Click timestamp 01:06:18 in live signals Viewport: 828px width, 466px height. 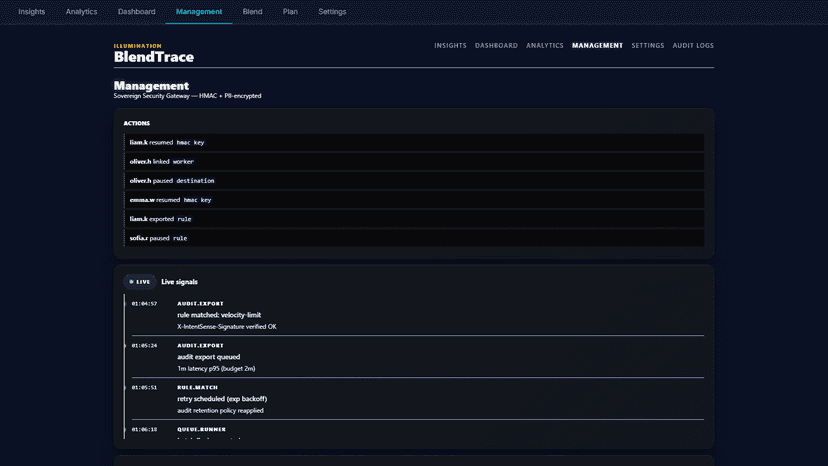pos(144,430)
